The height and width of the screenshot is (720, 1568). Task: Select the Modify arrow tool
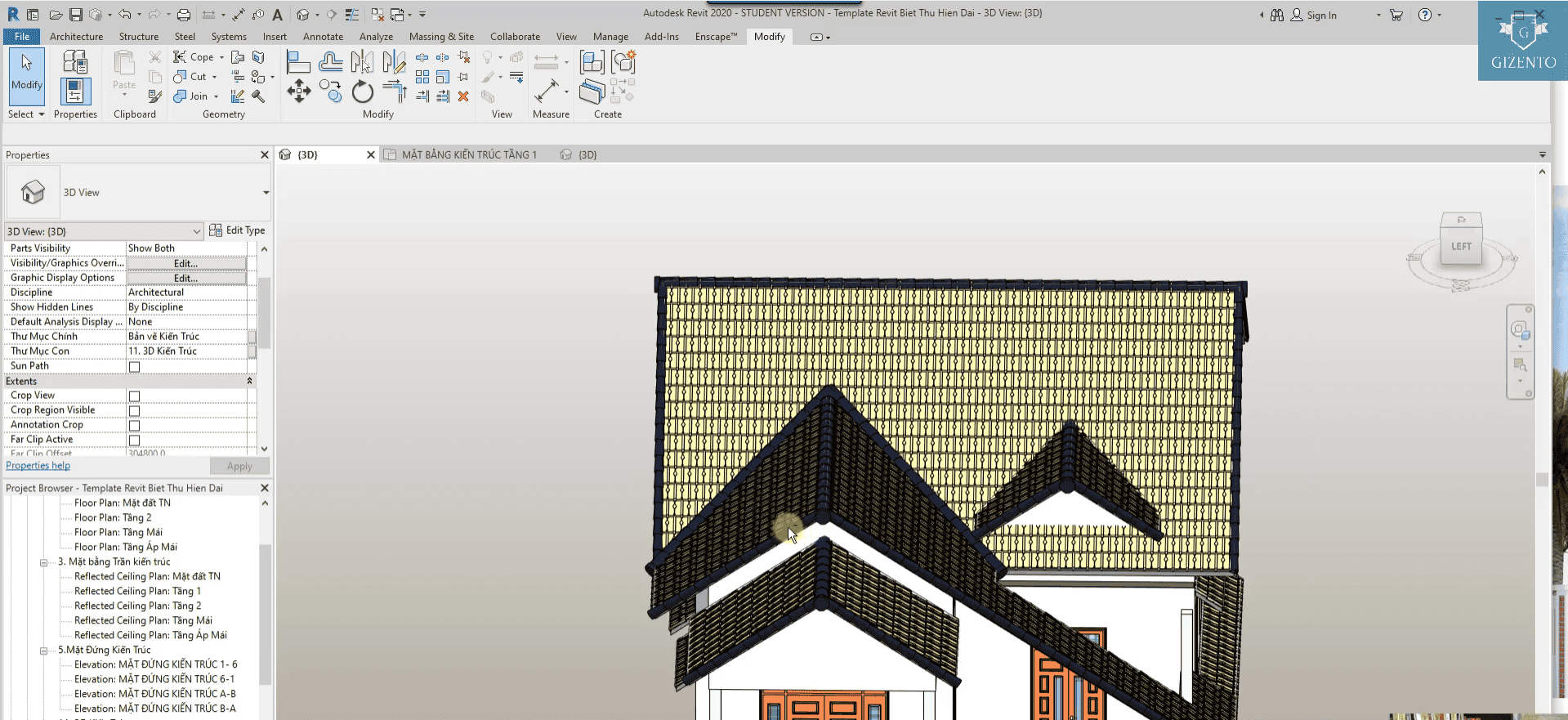pyautogui.click(x=26, y=75)
